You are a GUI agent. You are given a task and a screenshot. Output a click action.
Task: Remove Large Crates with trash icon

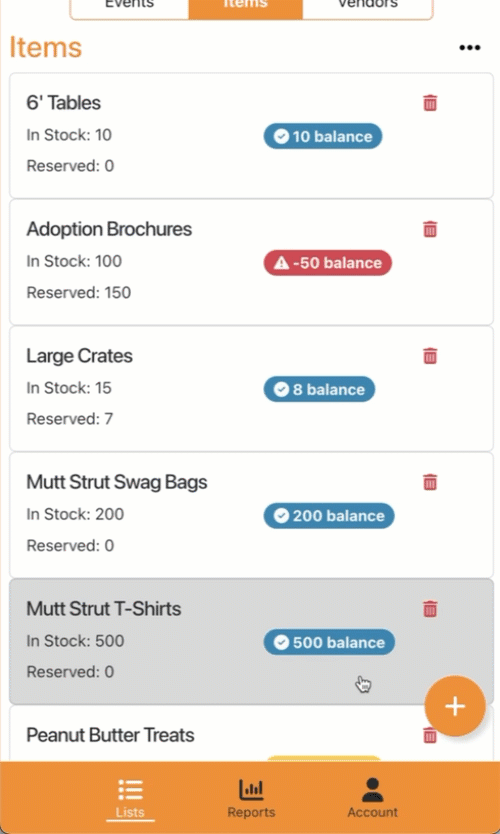[x=430, y=356]
